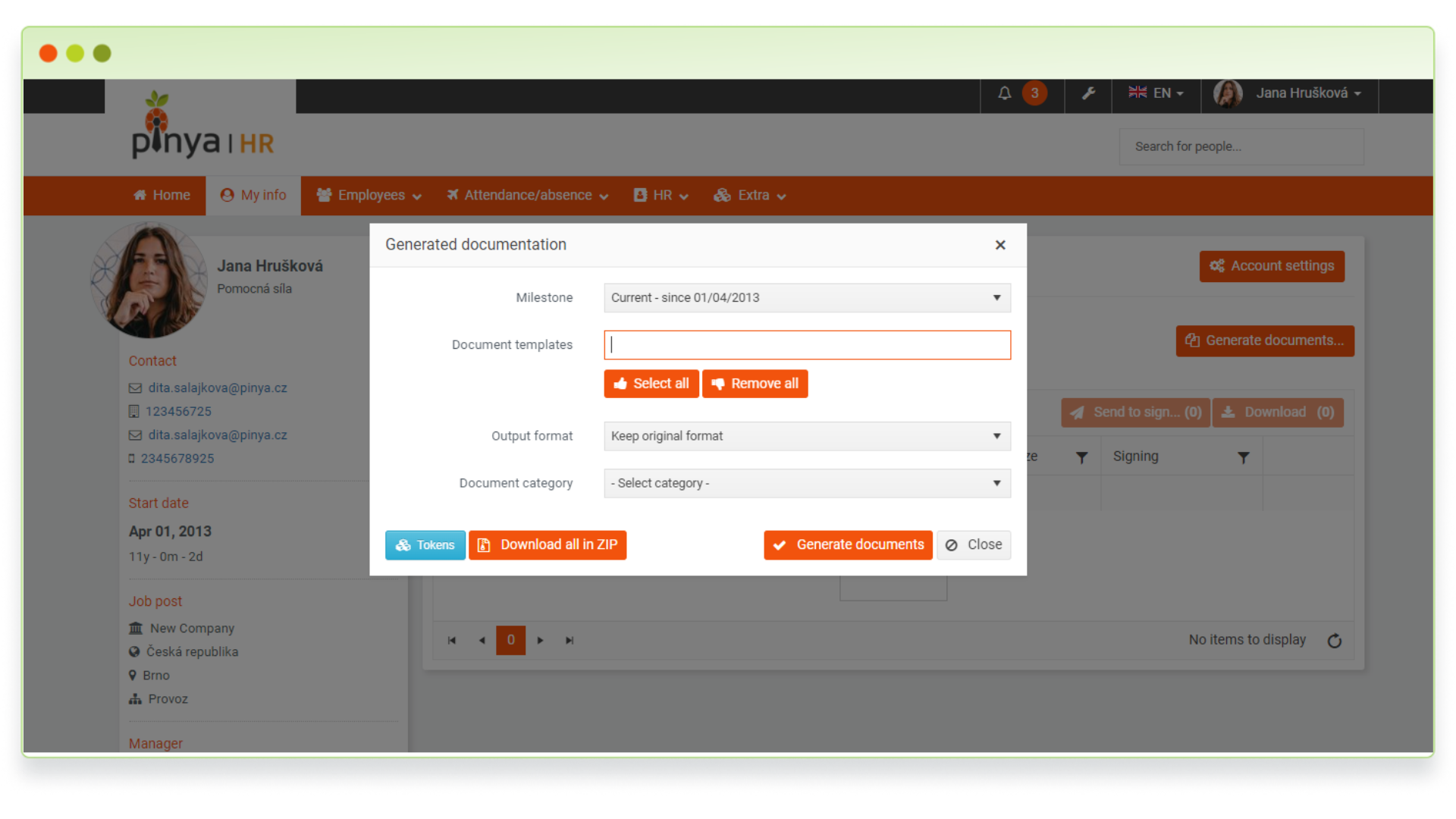The width and height of the screenshot is (1456, 819).
Task: Click the red notification count badge
Action: [x=1034, y=93]
